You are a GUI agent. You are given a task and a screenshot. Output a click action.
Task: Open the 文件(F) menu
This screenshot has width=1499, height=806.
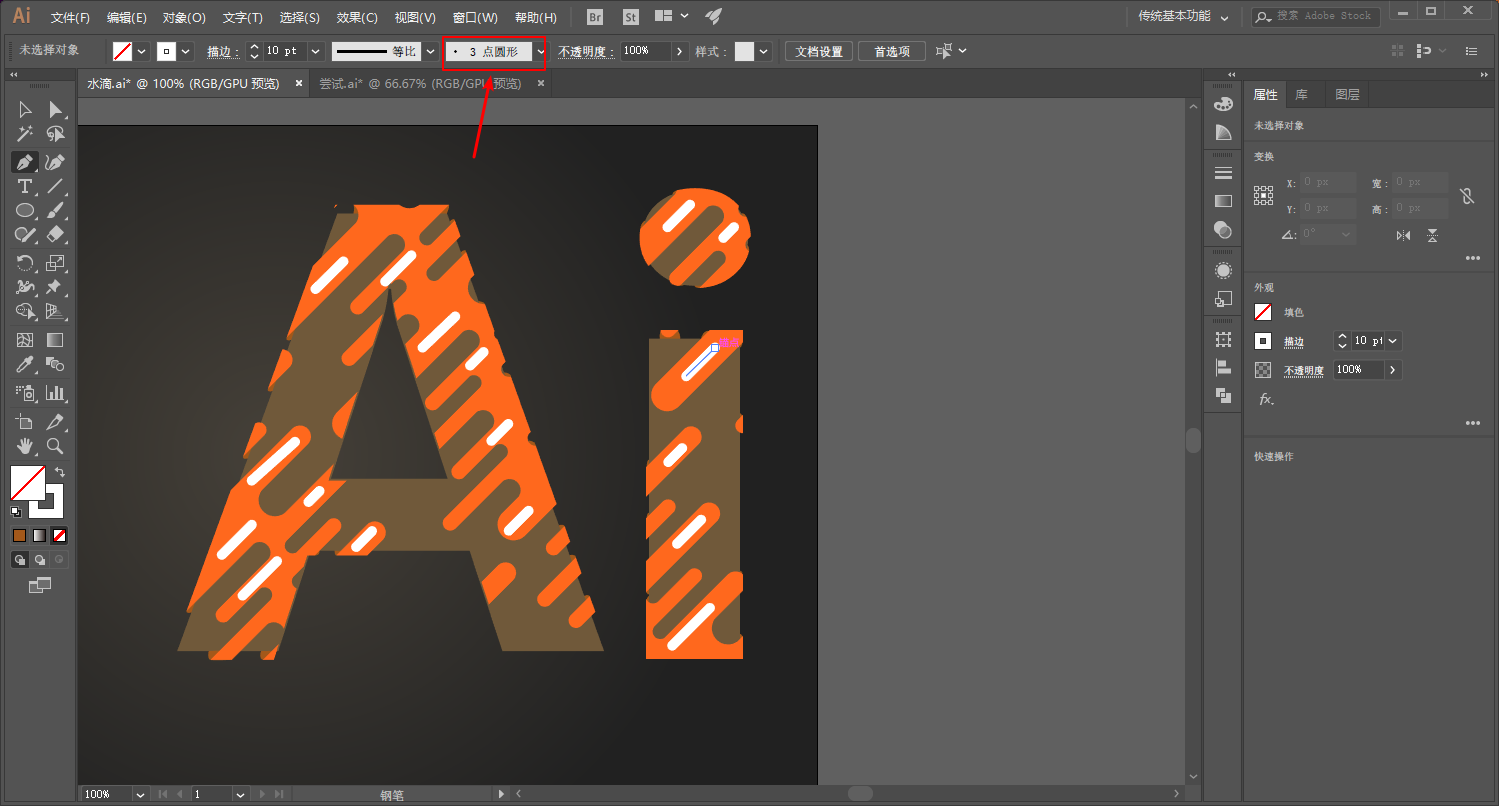(70, 17)
